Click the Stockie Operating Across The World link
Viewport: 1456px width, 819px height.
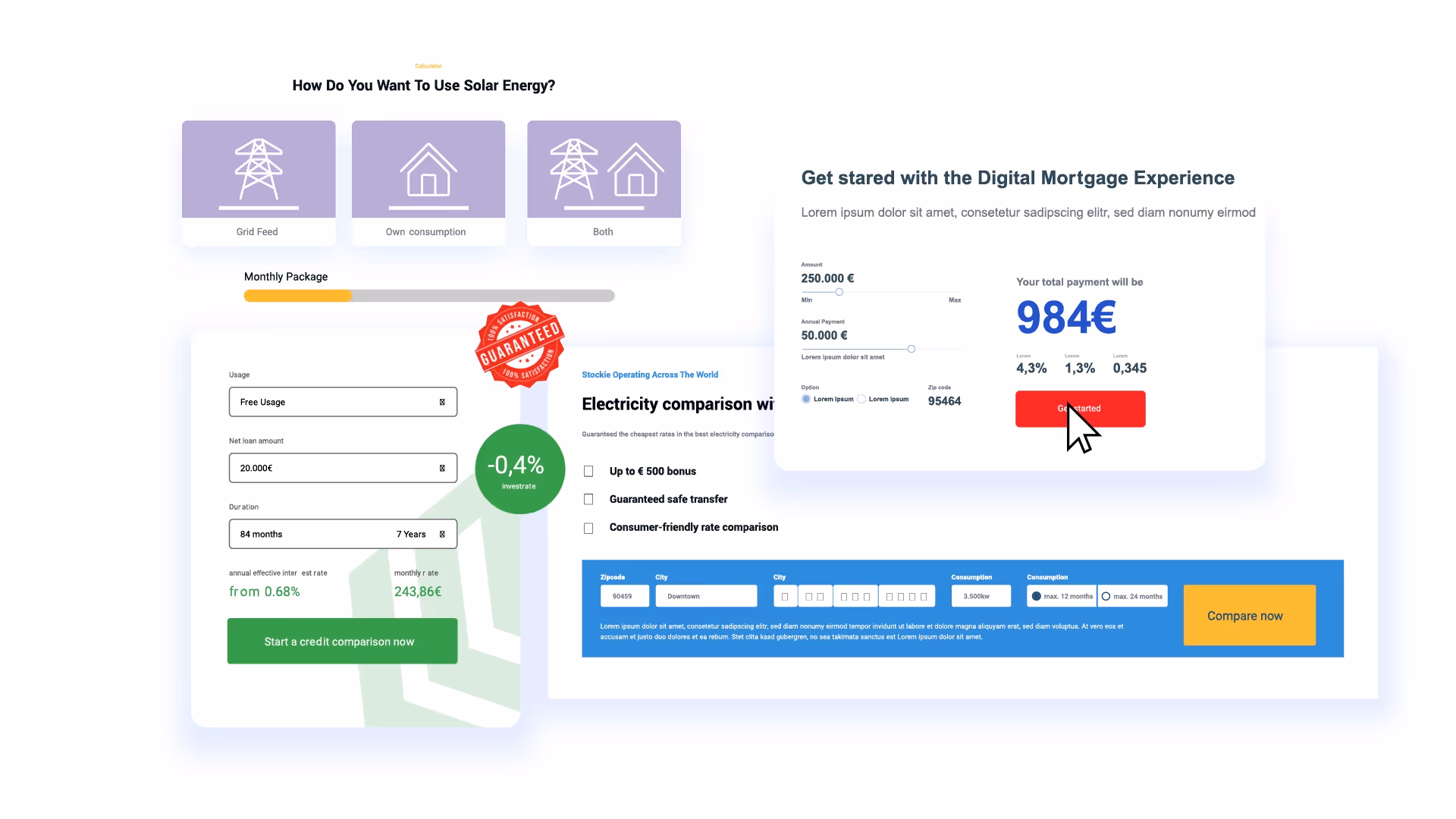pos(650,375)
